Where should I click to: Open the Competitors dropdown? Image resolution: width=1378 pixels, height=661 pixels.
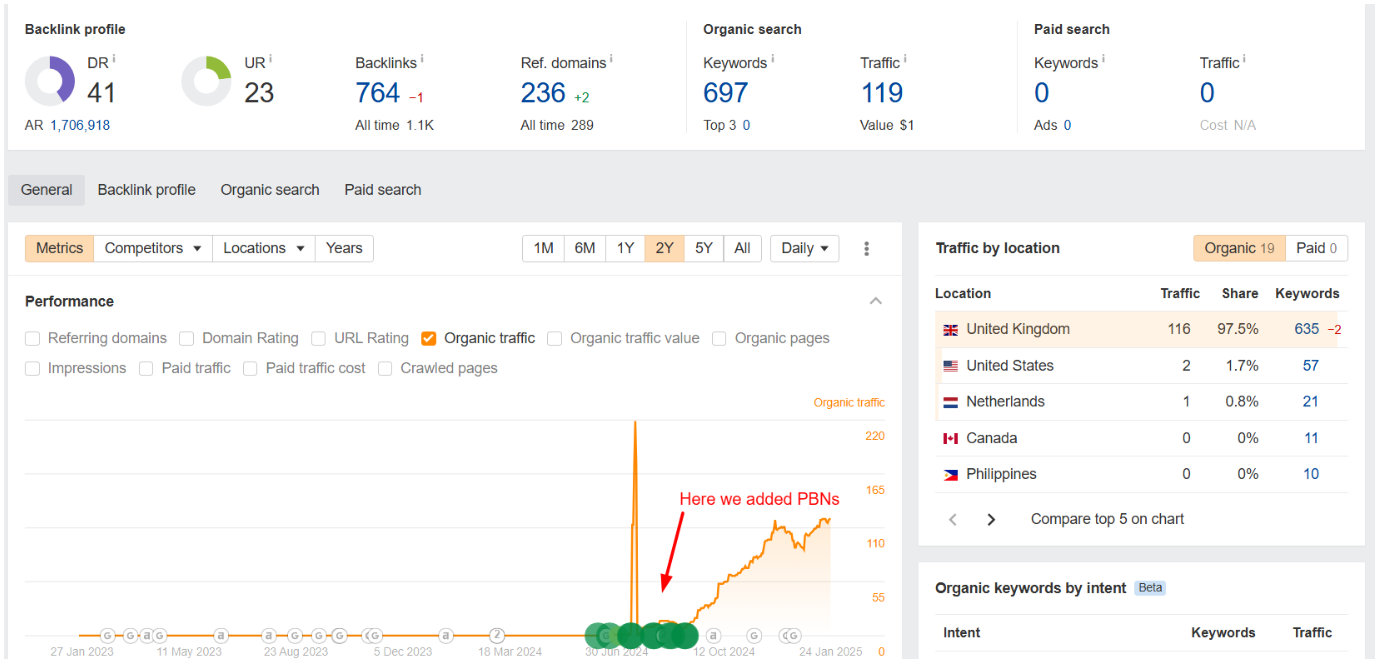pyautogui.click(x=153, y=249)
